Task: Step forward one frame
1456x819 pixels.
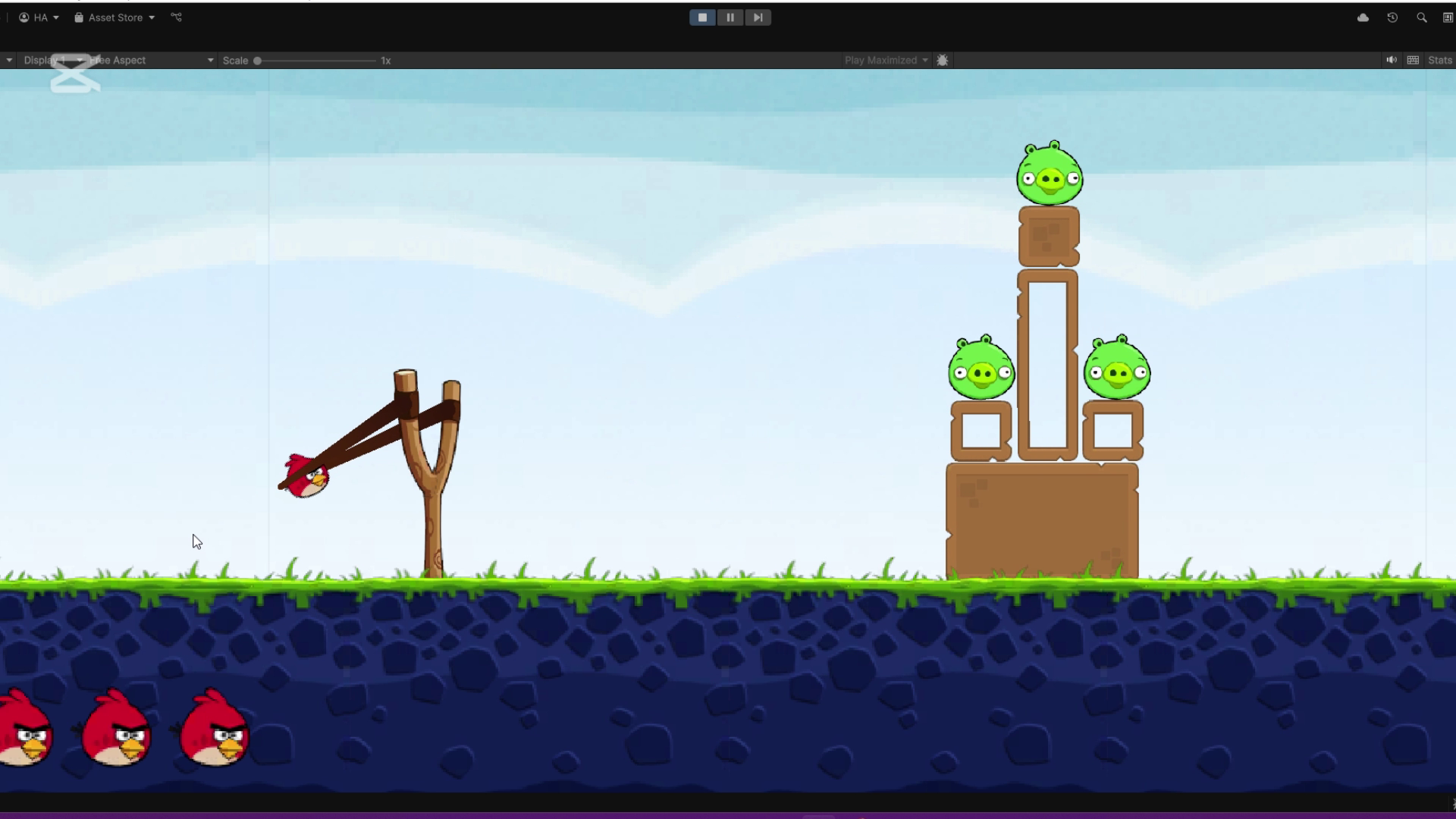Action: (758, 17)
